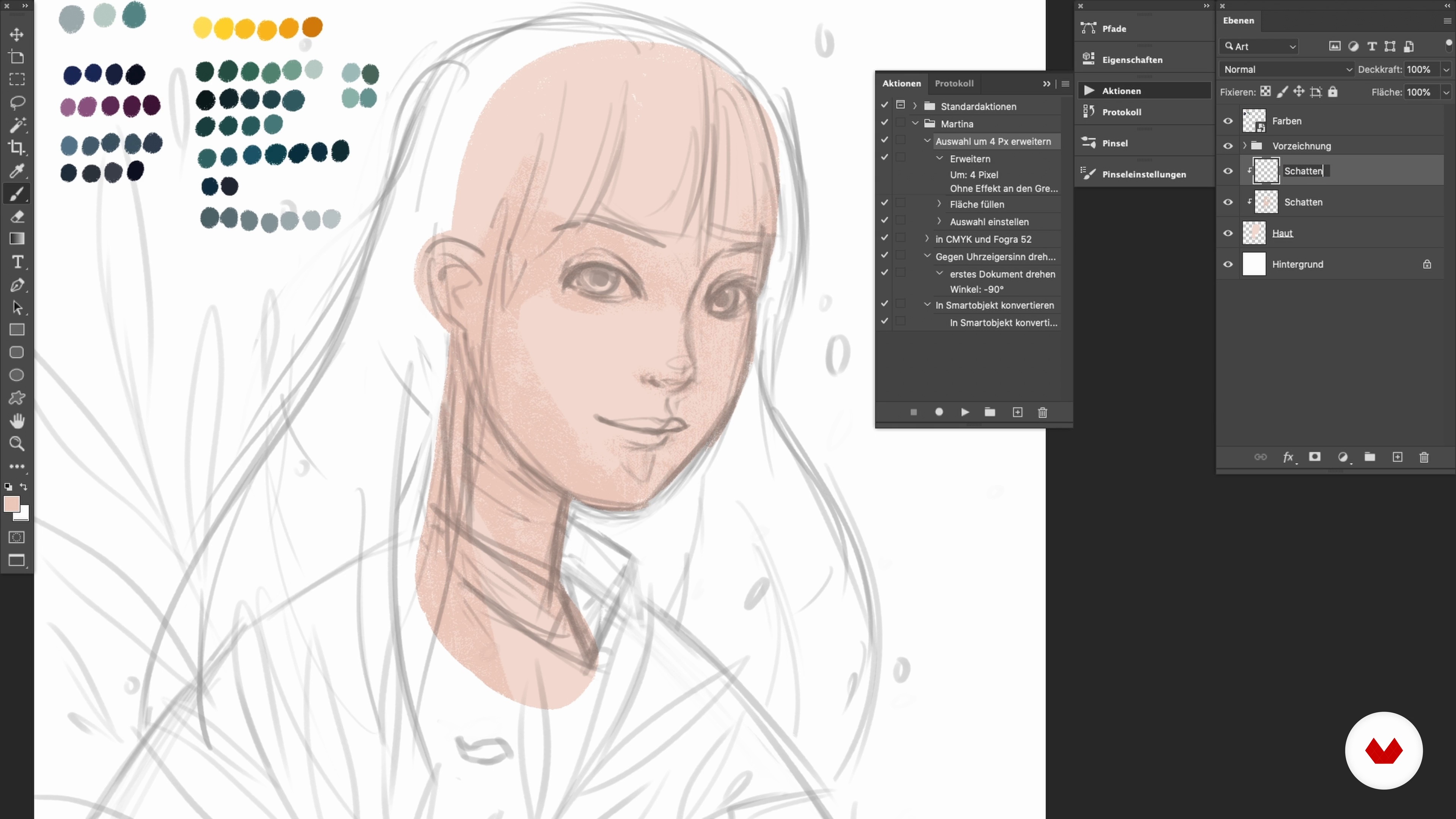
Task: Open the extra tools ellipsis menu
Action: point(16,466)
